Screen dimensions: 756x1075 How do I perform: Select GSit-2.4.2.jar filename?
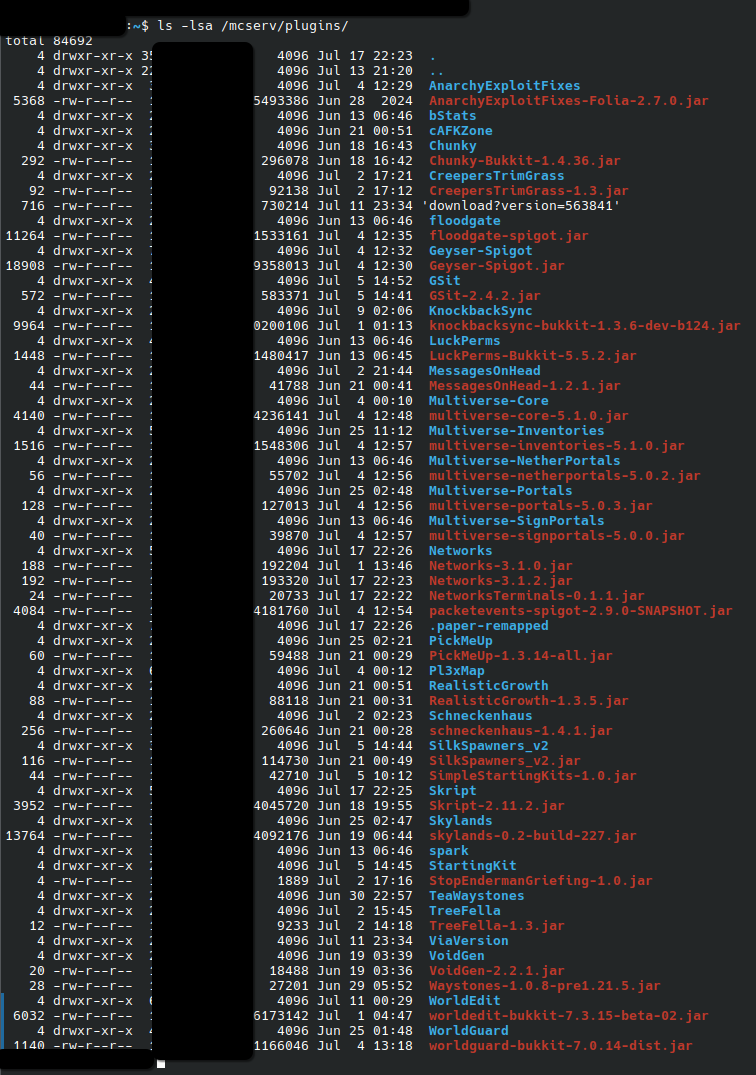pyautogui.click(x=485, y=296)
